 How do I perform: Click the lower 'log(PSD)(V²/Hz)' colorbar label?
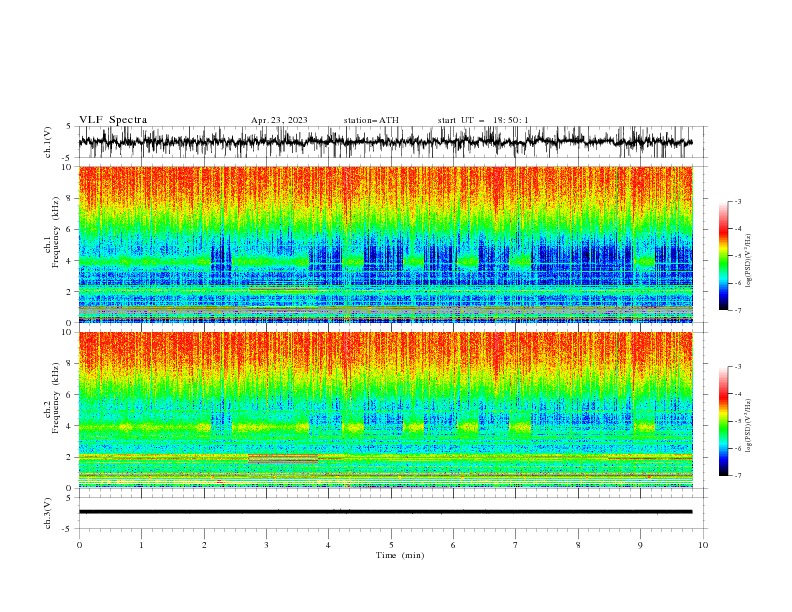(x=749, y=426)
